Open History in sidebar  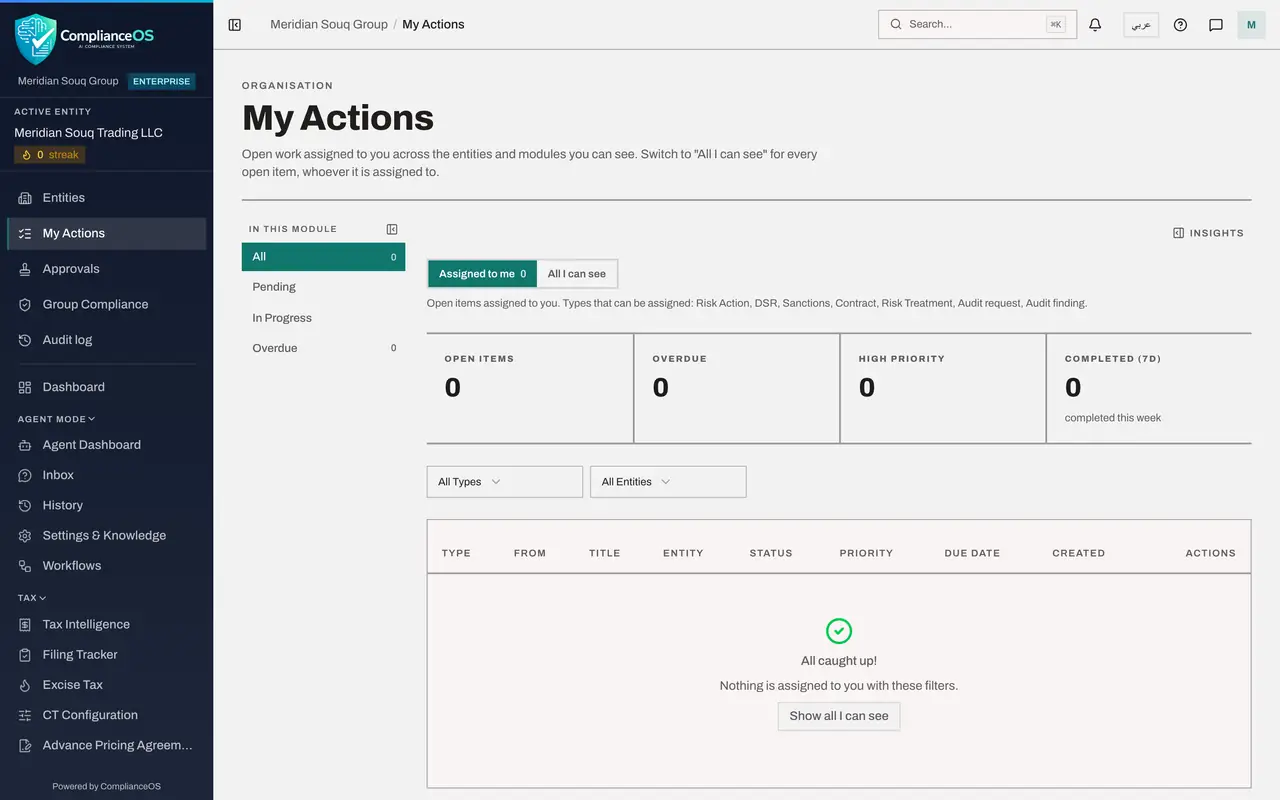[106, 506]
